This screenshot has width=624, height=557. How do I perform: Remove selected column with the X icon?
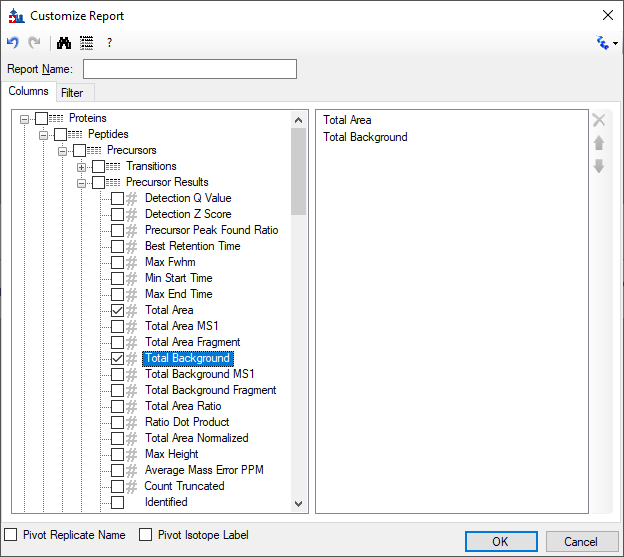pos(599,120)
